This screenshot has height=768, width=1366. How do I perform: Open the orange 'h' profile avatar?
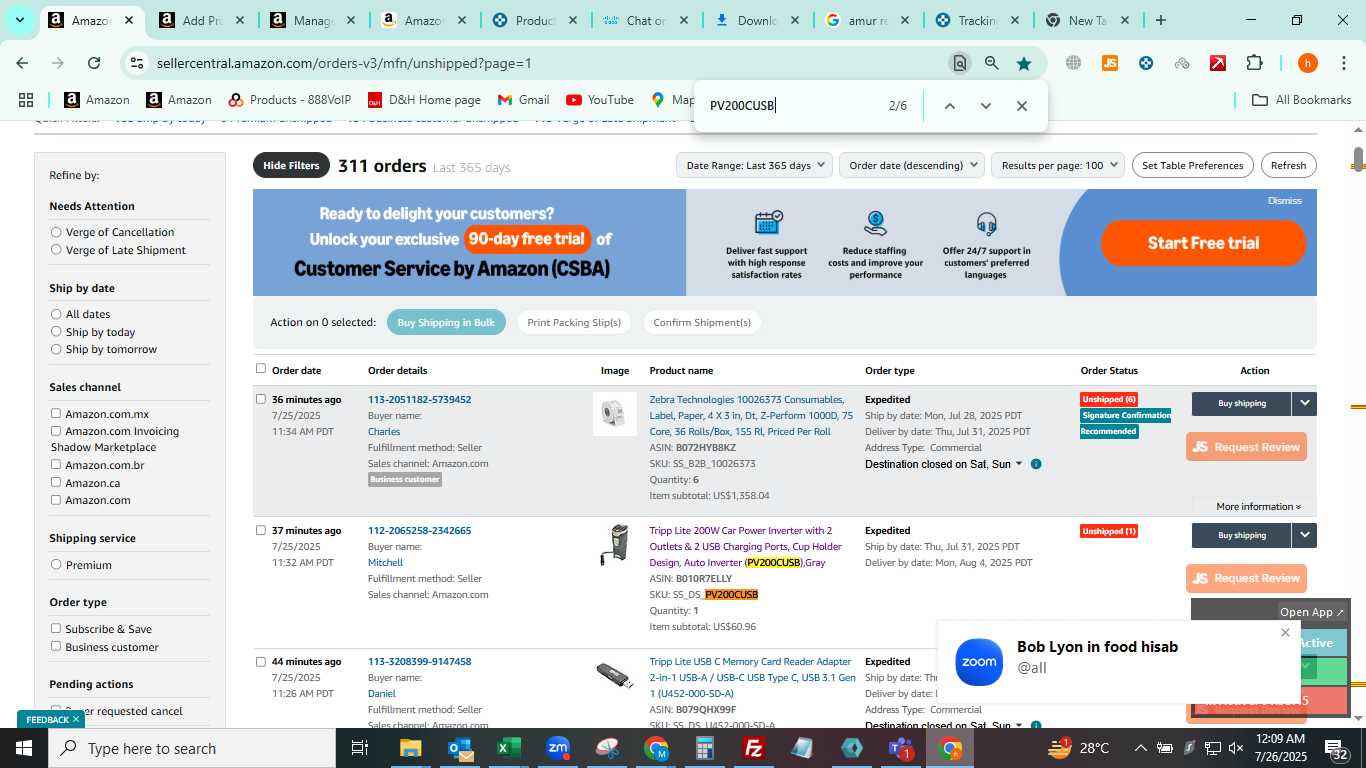click(x=1308, y=63)
